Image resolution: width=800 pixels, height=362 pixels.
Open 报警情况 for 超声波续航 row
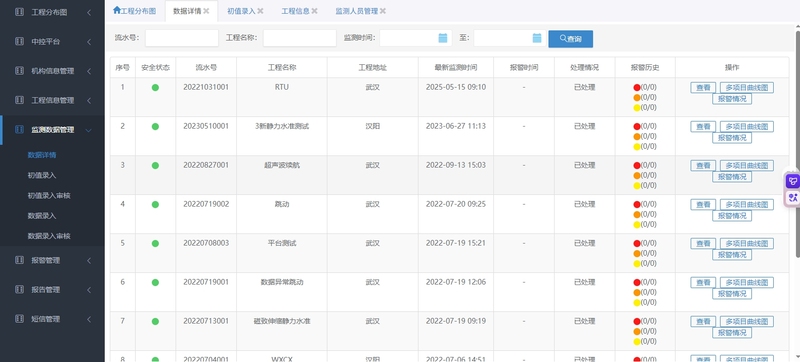coord(732,177)
